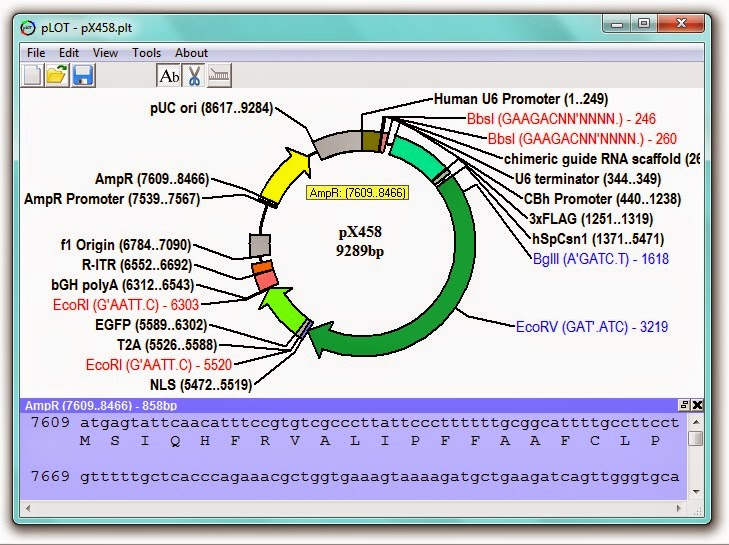This screenshot has width=729, height=545.
Task: Click the Human U6 Promoter (1..249) label
Action: coord(521,99)
